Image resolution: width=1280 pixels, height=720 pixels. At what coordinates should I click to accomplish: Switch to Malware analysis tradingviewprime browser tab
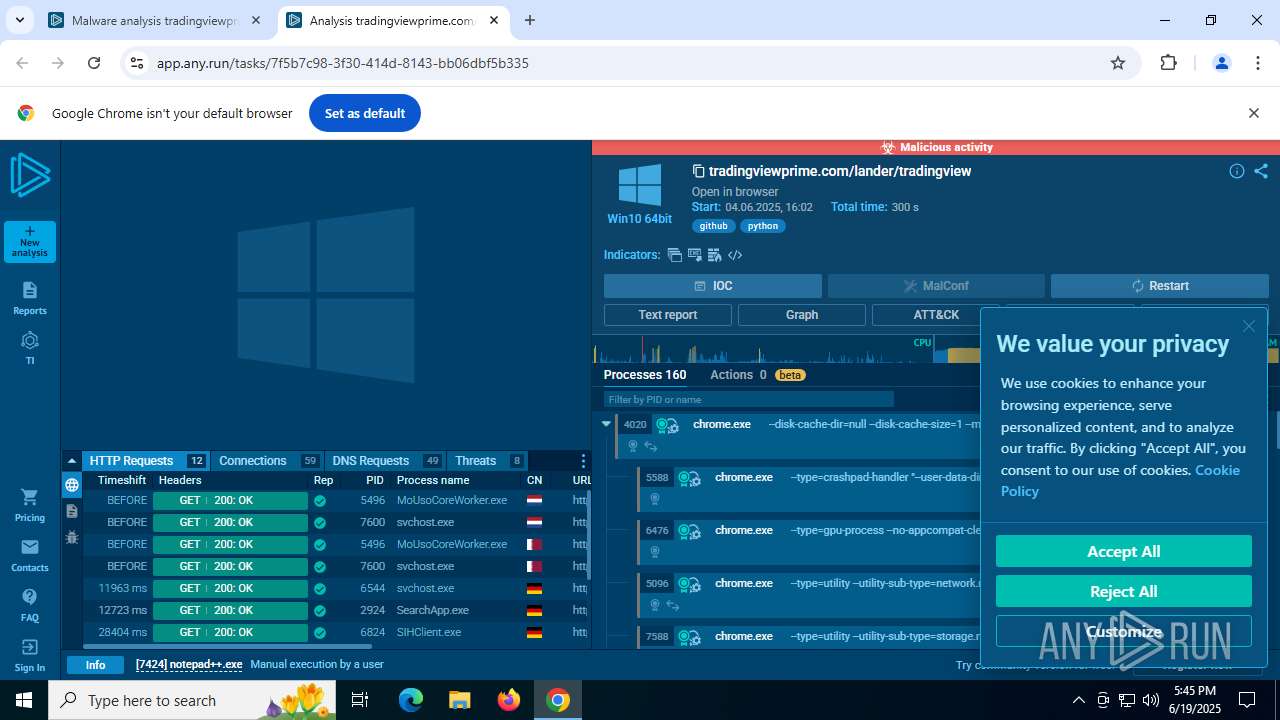coord(155,20)
